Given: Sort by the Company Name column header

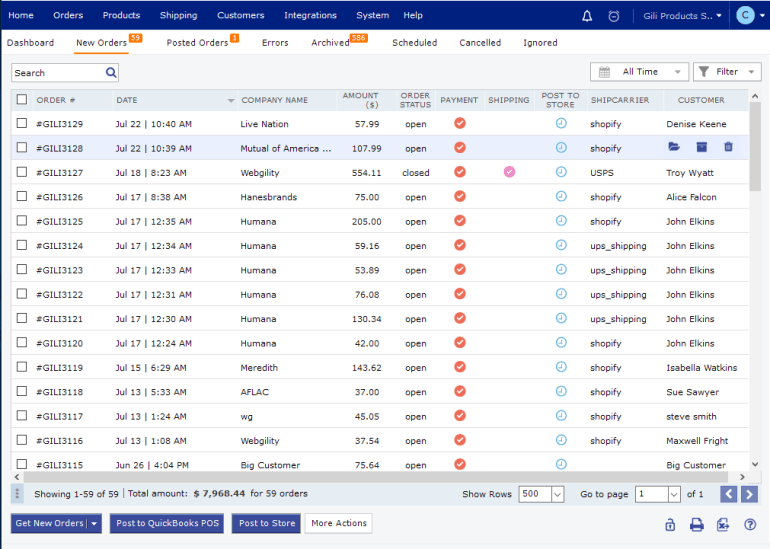Looking at the screenshot, I should (x=275, y=100).
